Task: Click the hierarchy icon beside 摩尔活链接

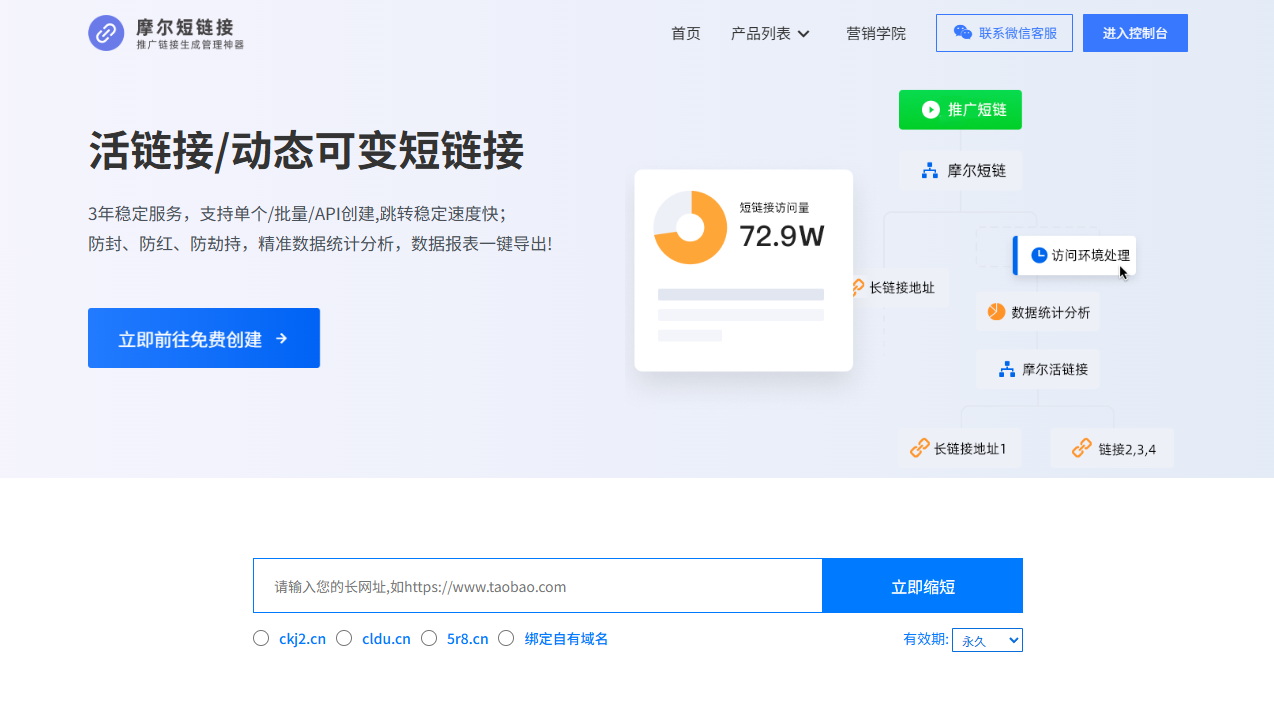Action: tap(1007, 369)
